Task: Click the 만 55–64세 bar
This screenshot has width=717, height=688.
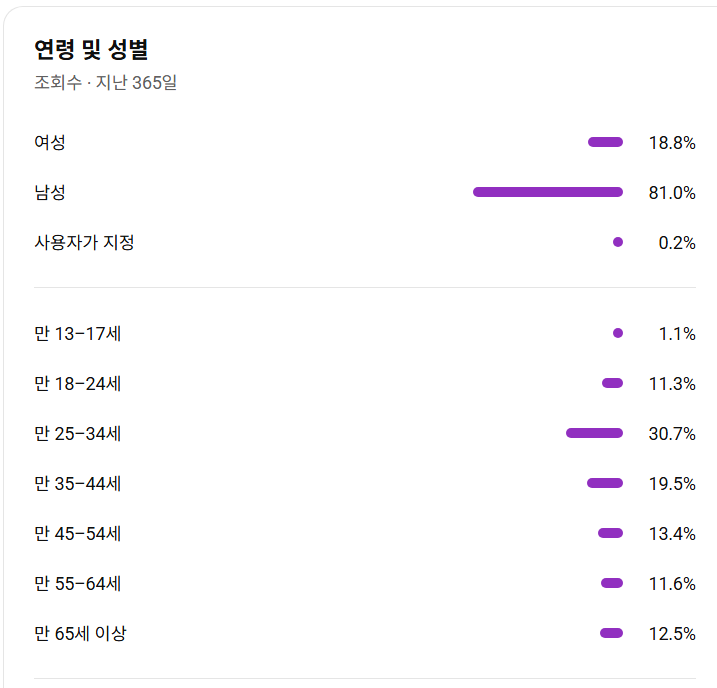Action: [612, 583]
